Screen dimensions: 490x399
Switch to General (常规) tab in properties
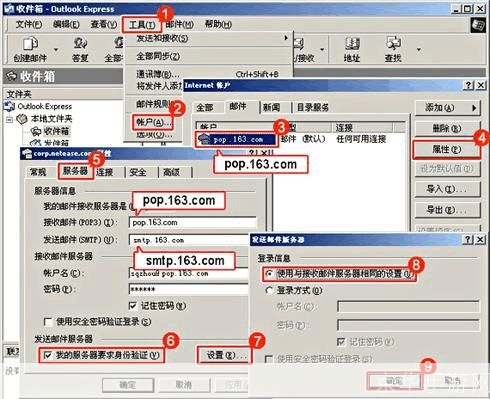click(x=38, y=172)
